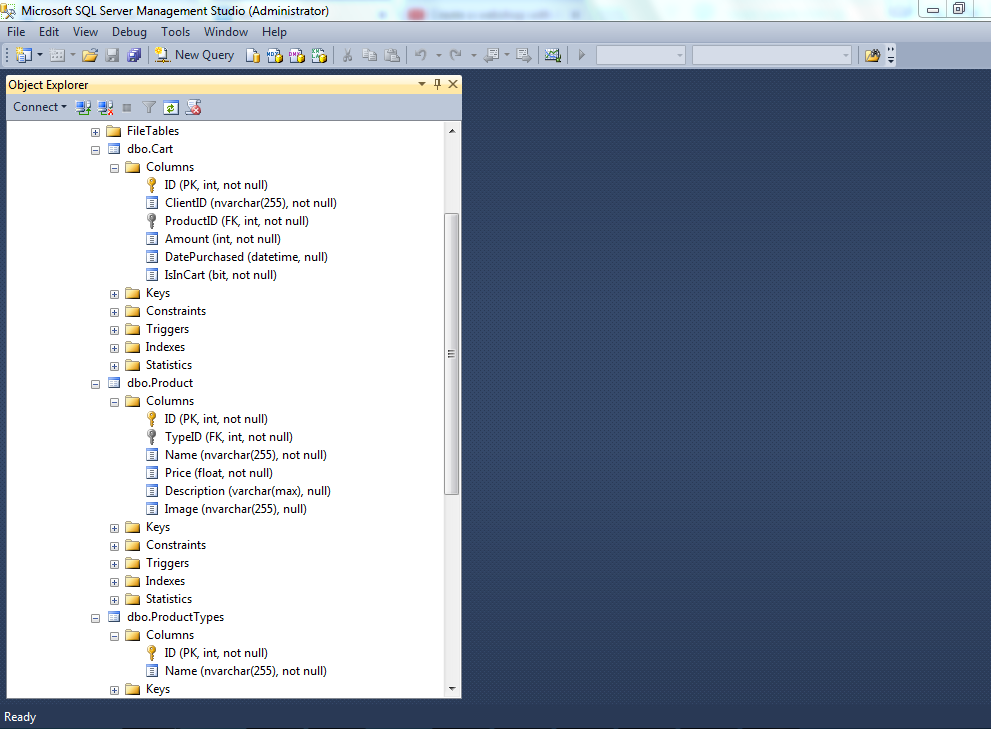This screenshot has height=729, width=991.
Task: Select the DatePurchased (datetime, null) column
Action: coord(246,257)
